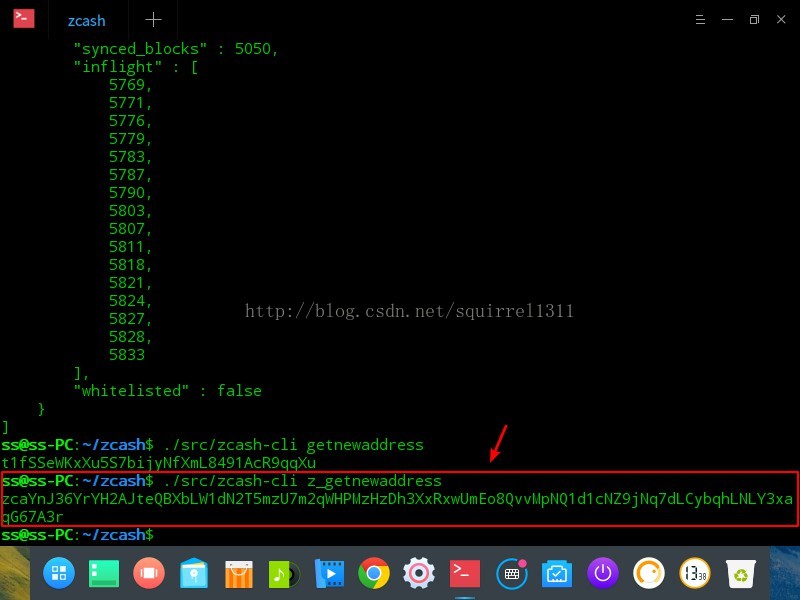
Task: Click the wrapped address ending qG67A3r
Action: point(32,517)
